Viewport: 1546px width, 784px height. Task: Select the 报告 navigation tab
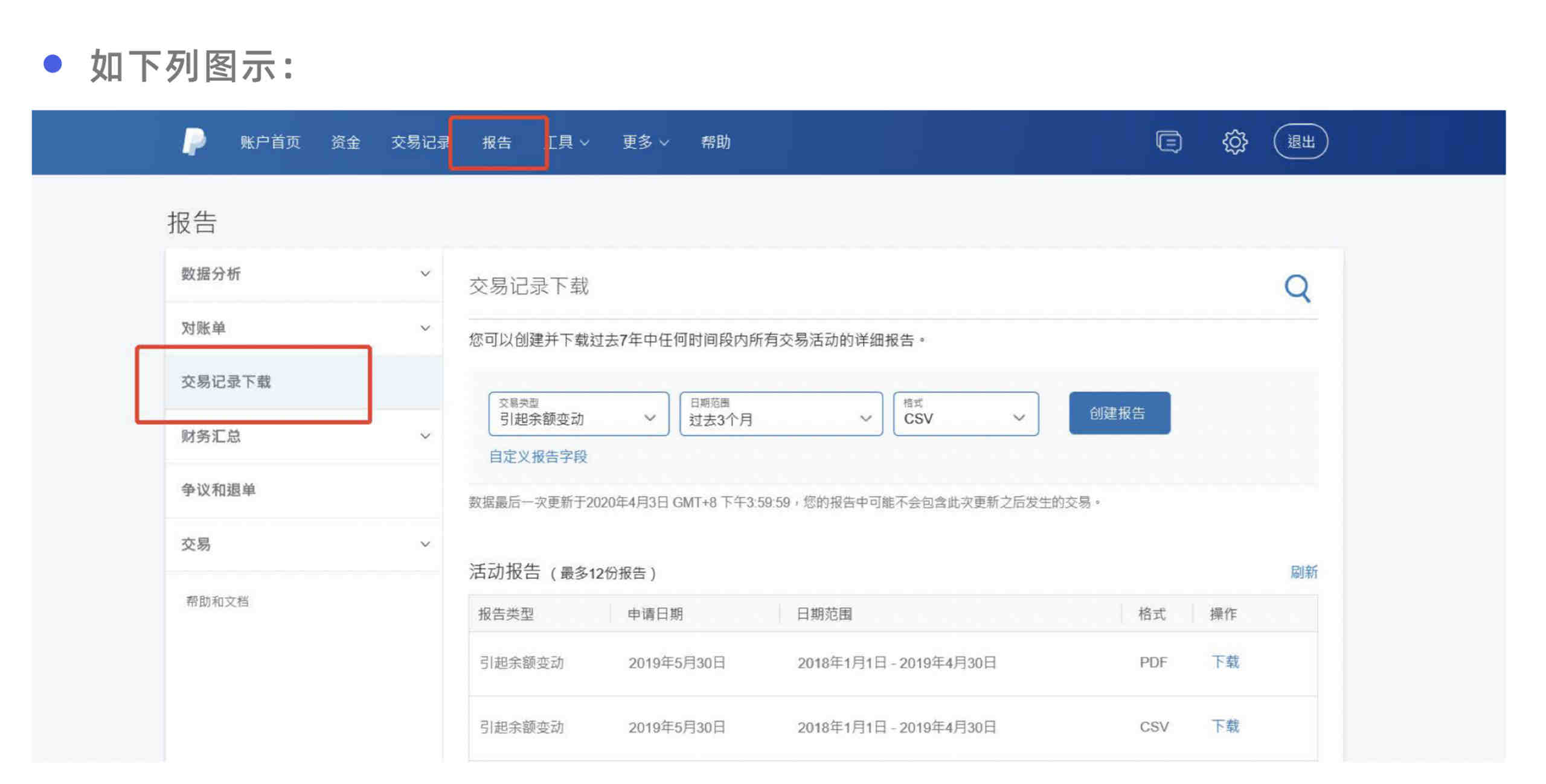496,142
